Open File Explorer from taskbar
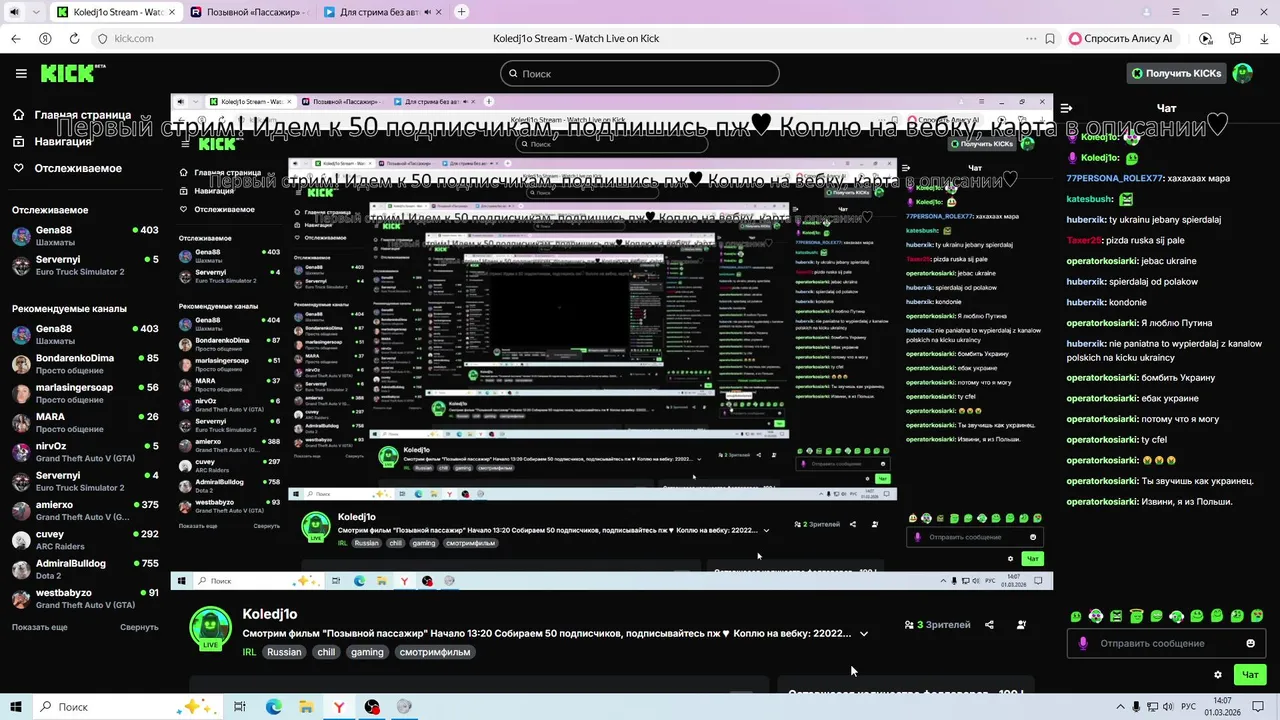1280x720 pixels. [x=306, y=707]
